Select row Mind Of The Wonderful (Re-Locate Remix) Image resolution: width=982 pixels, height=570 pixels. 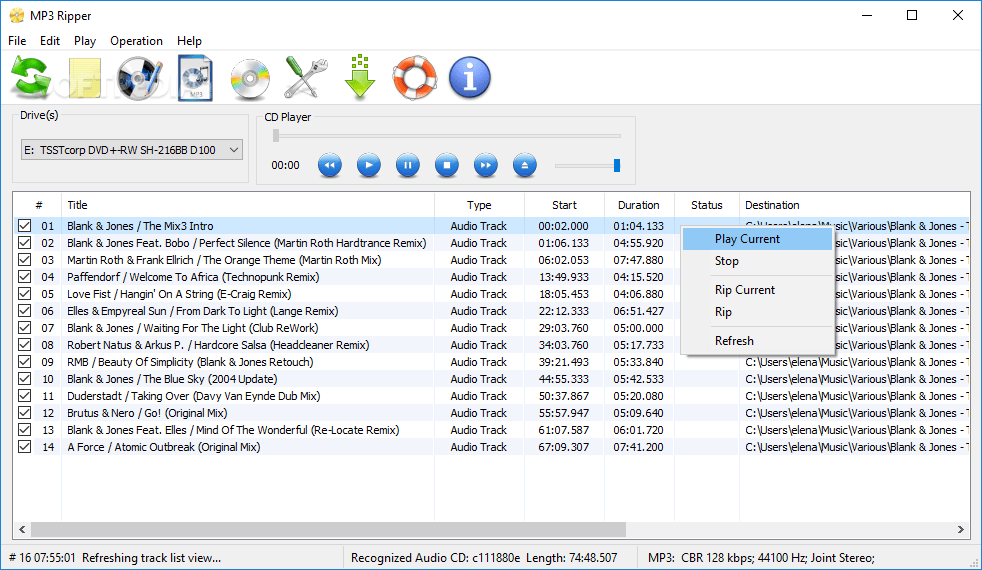492,430
